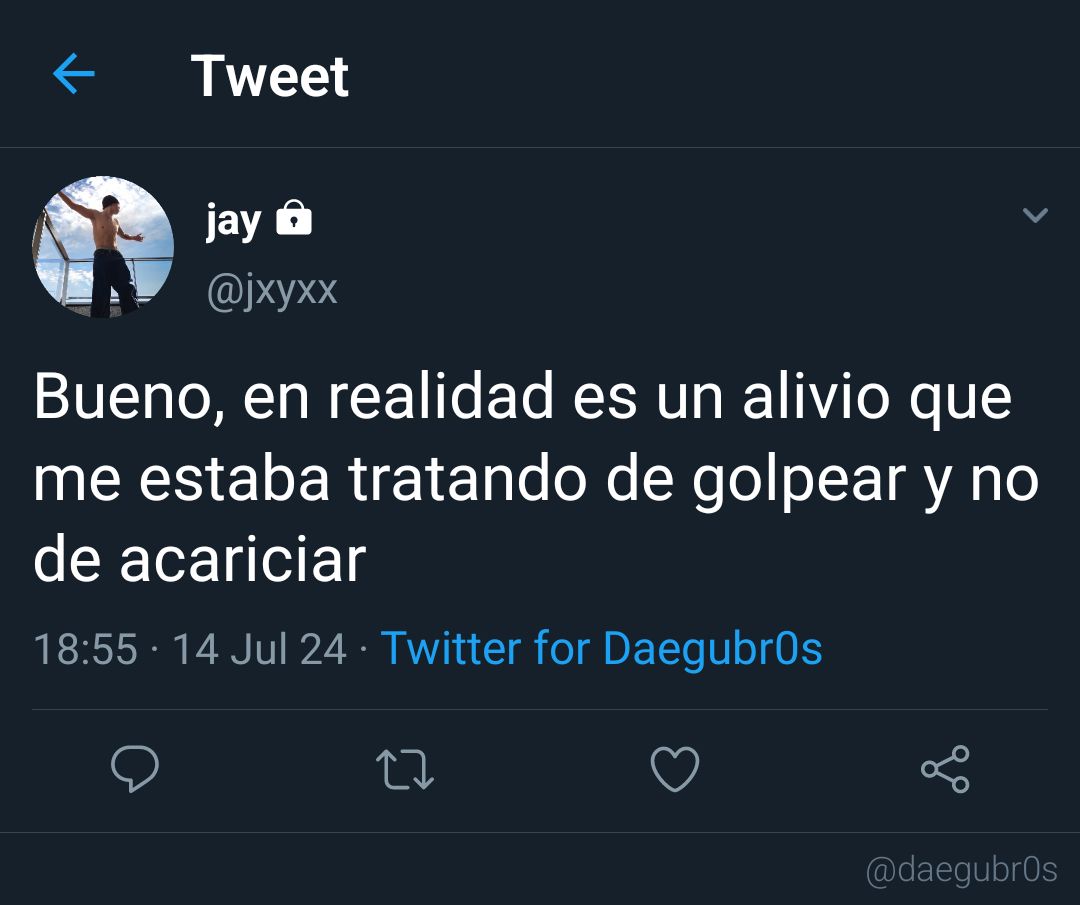Tap the reply speech bubble icon
Image resolution: width=1080 pixels, height=905 pixels.
click(x=135, y=768)
